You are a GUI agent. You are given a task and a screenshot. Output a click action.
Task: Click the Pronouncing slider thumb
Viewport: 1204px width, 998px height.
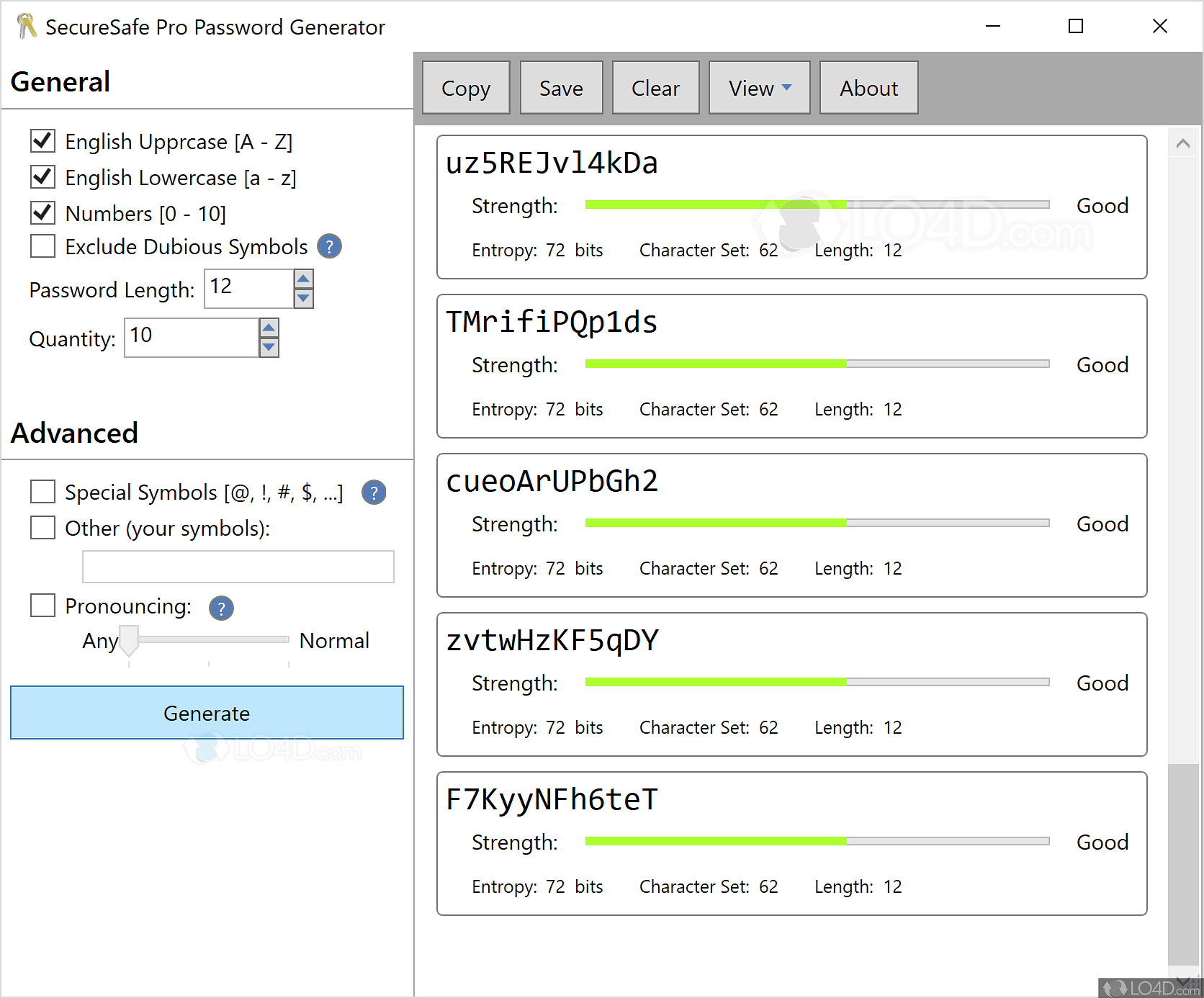coord(129,640)
